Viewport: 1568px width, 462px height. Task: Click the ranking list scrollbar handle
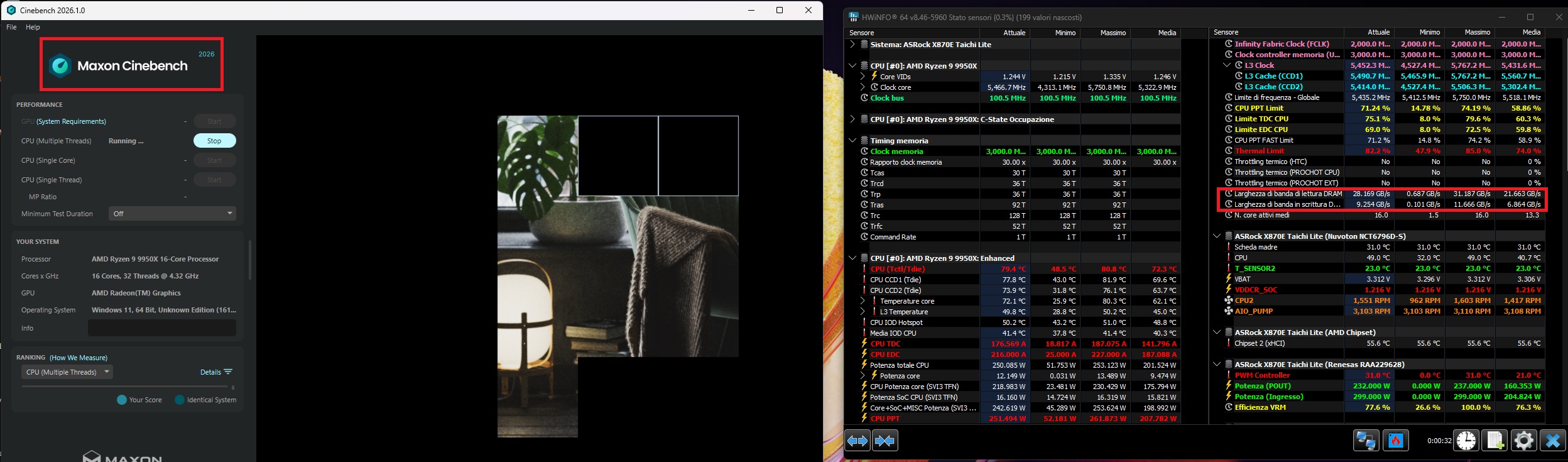coord(233,388)
